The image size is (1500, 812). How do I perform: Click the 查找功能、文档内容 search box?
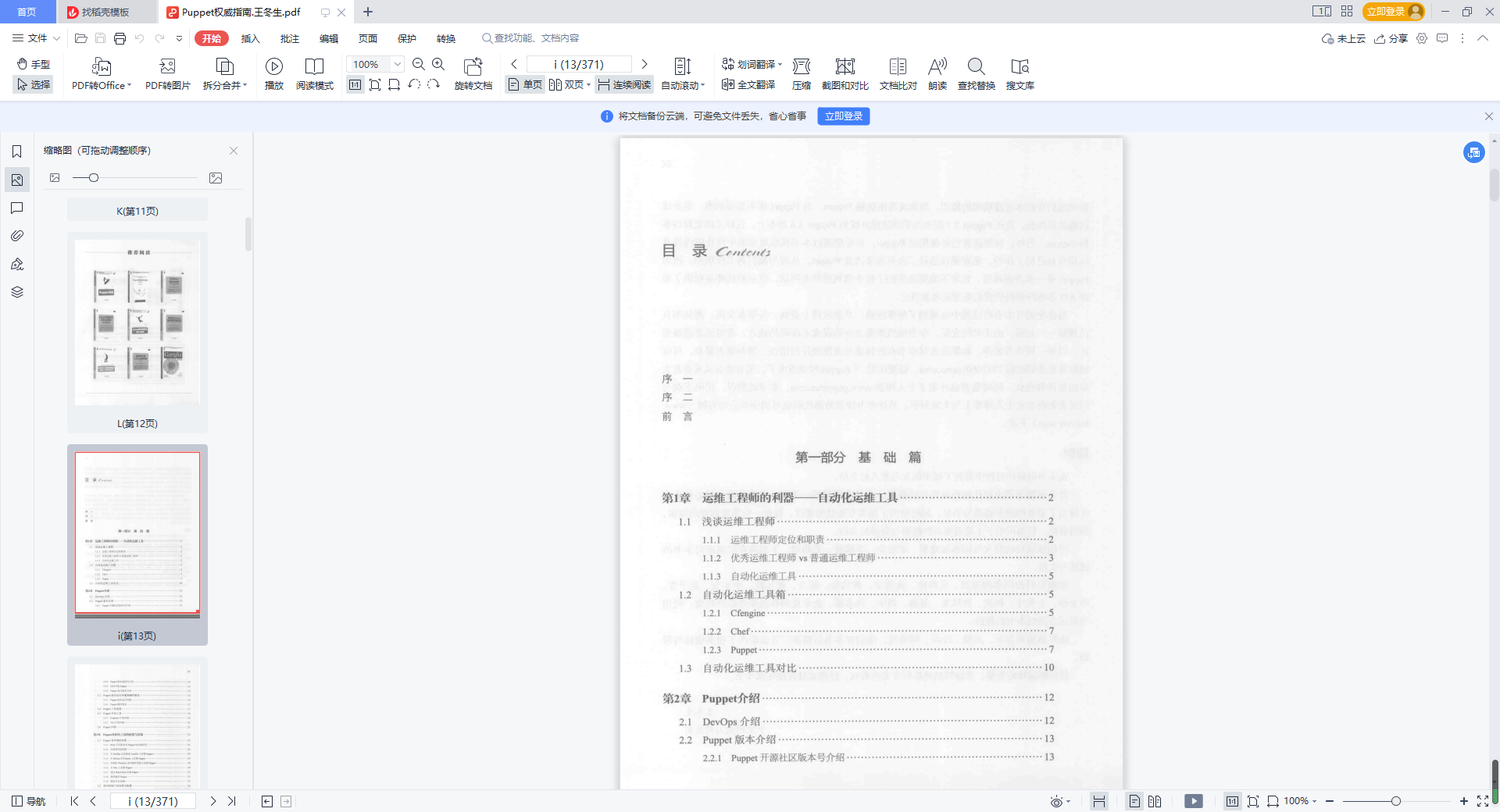[531, 38]
